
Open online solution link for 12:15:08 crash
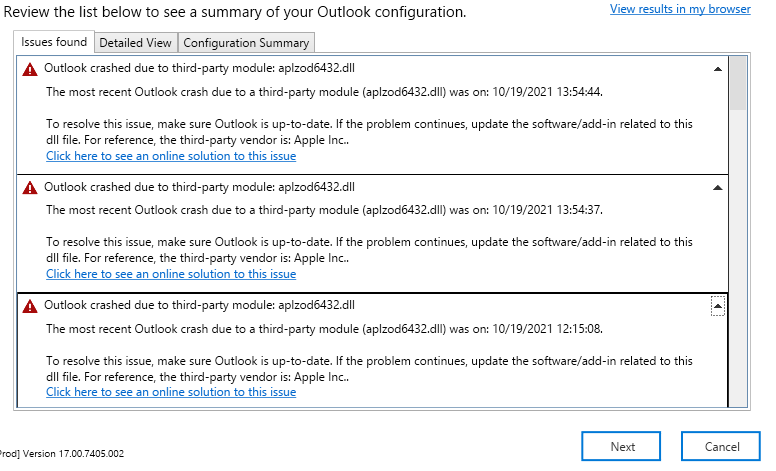click(x=171, y=392)
